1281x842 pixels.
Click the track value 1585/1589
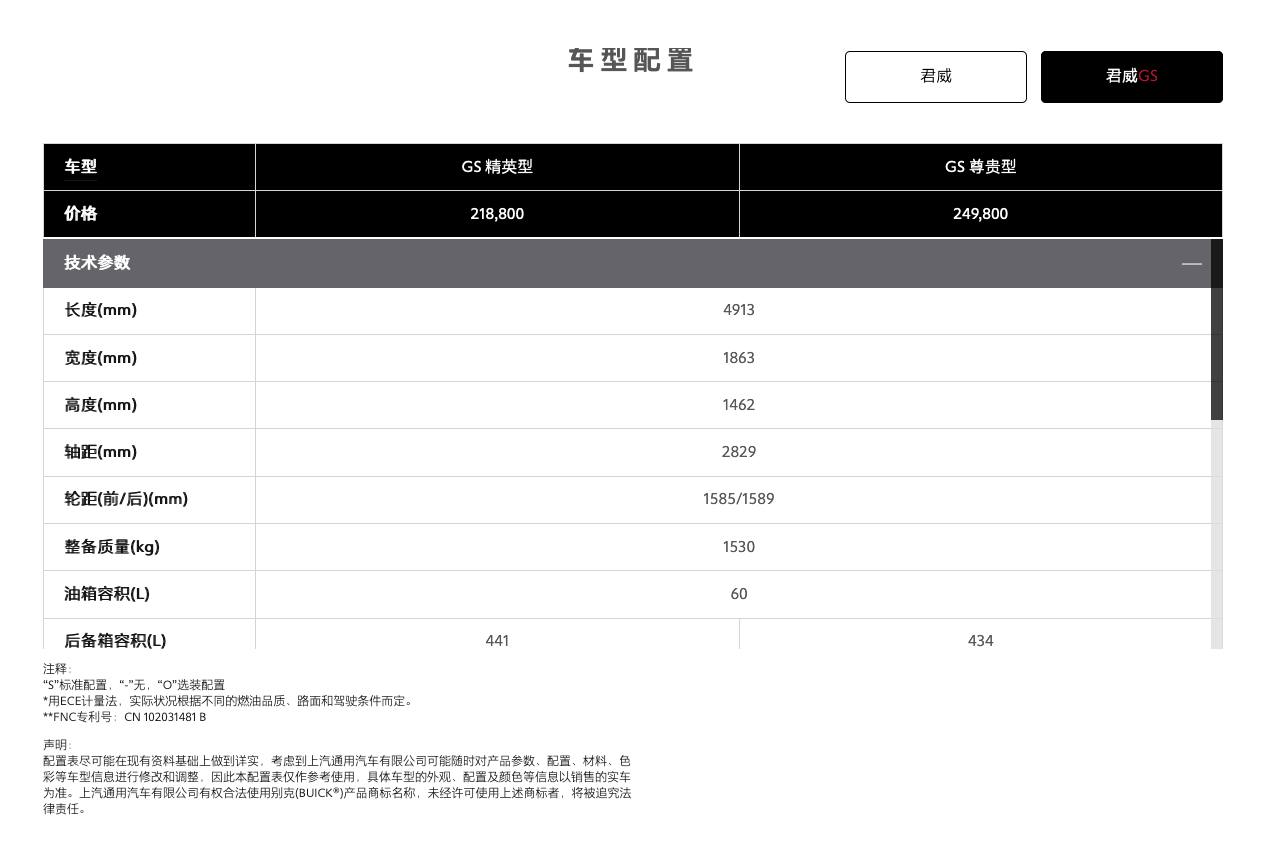[739, 499]
